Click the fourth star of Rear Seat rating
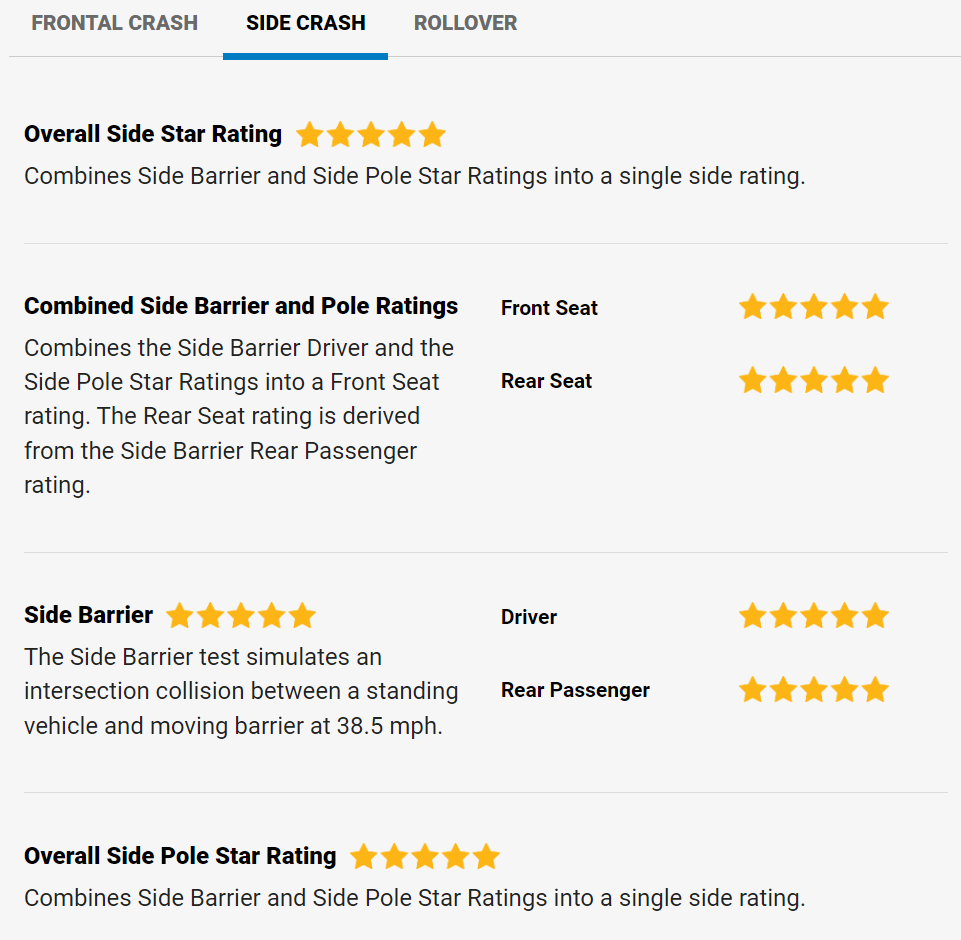 pyautogui.click(x=845, y=380)
